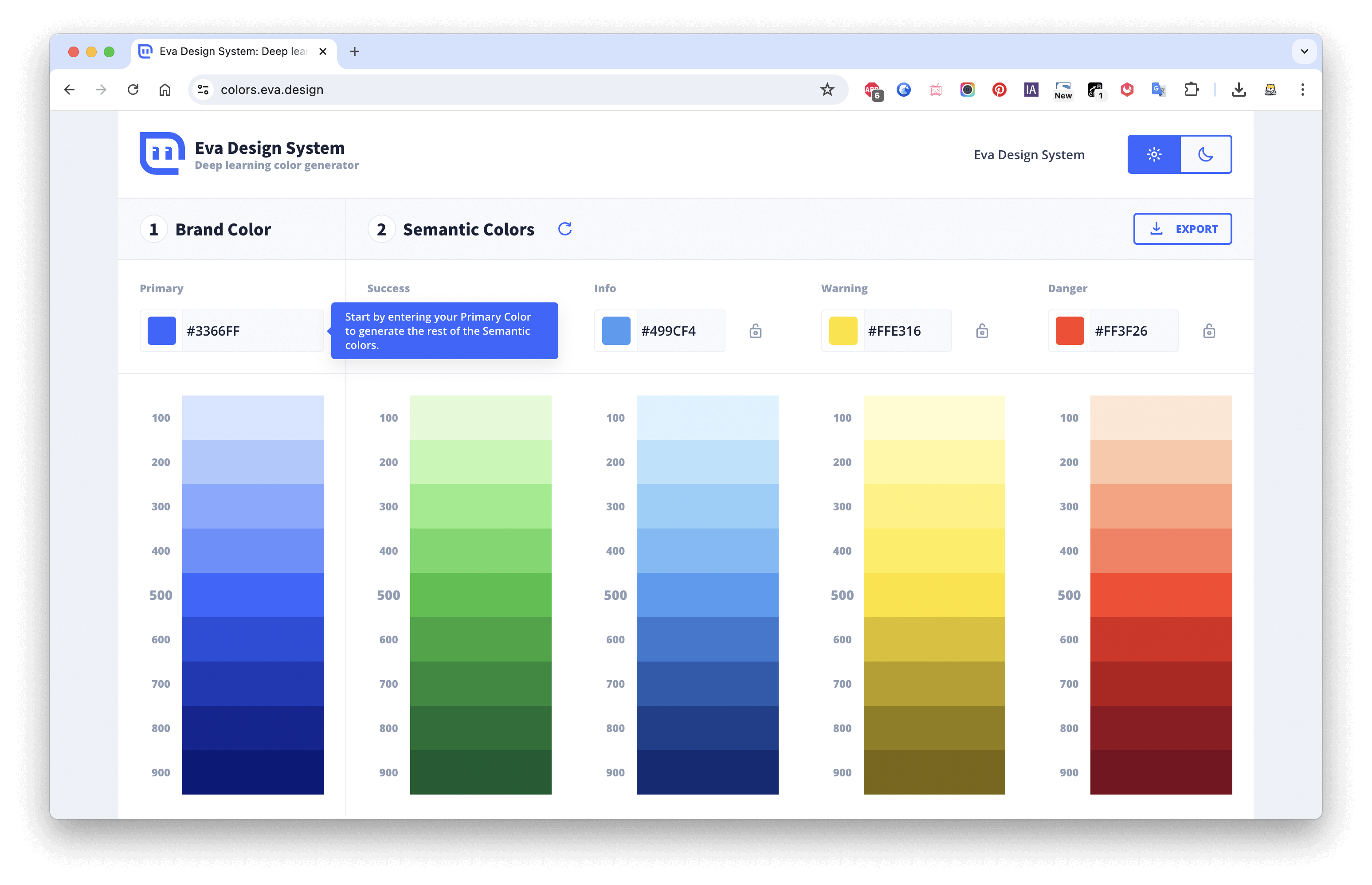Switch to dark theme with the moon icon
1372x885 pixels.
click(1205, 154)
